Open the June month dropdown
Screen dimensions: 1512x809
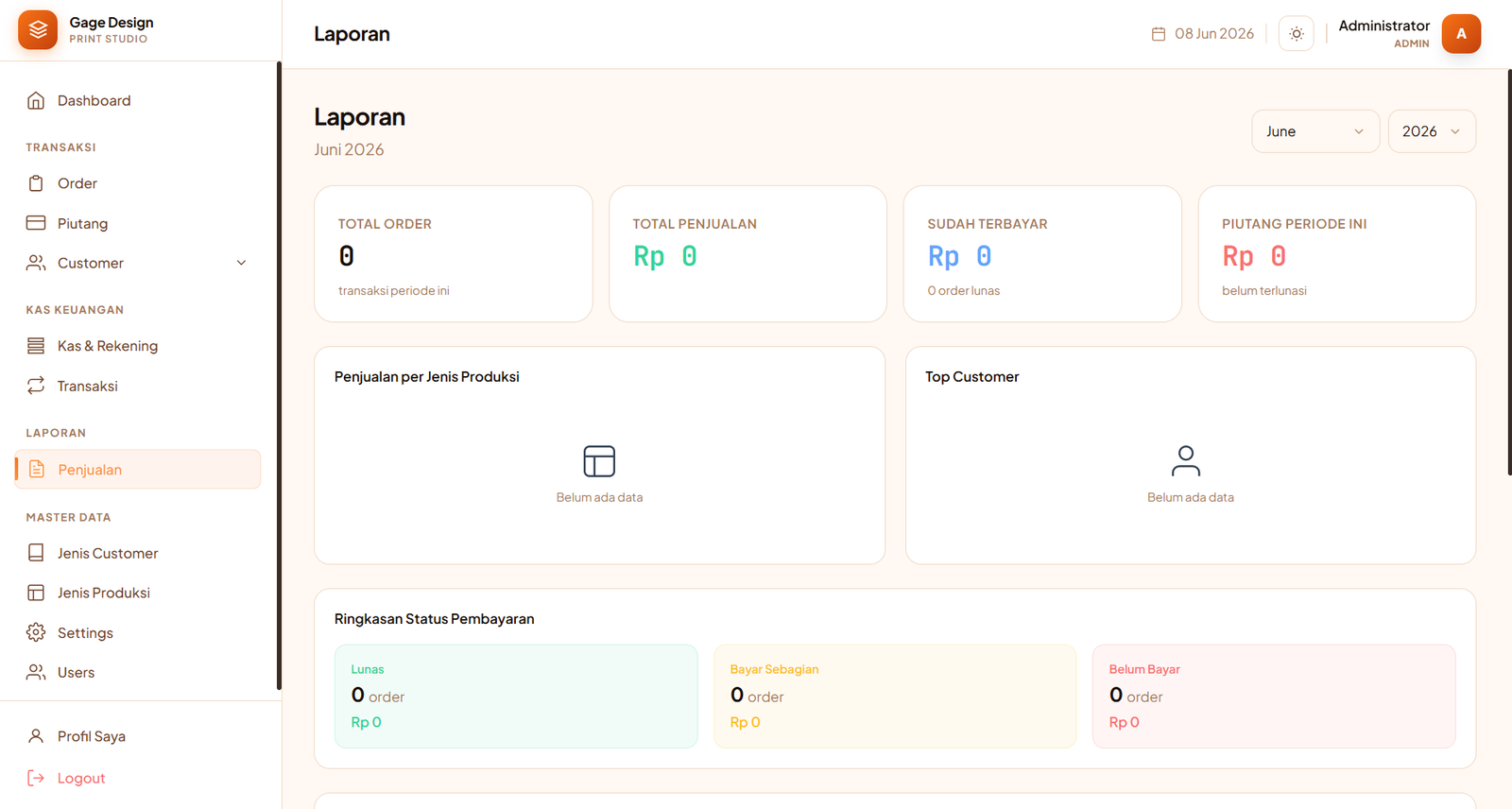pyautogui.click(x=1315, y=131)
